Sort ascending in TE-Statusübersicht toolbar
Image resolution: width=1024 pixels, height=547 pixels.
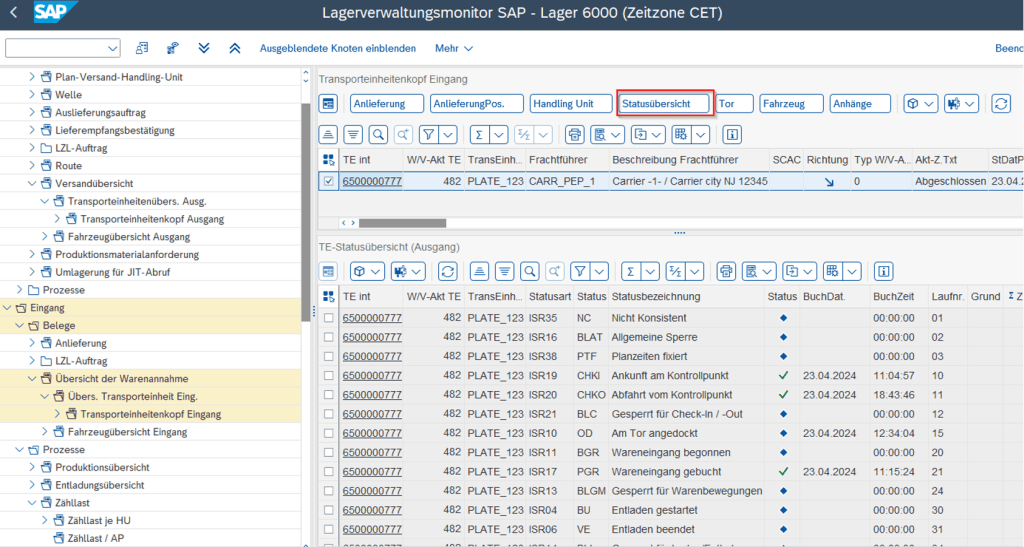coord(479,271)
